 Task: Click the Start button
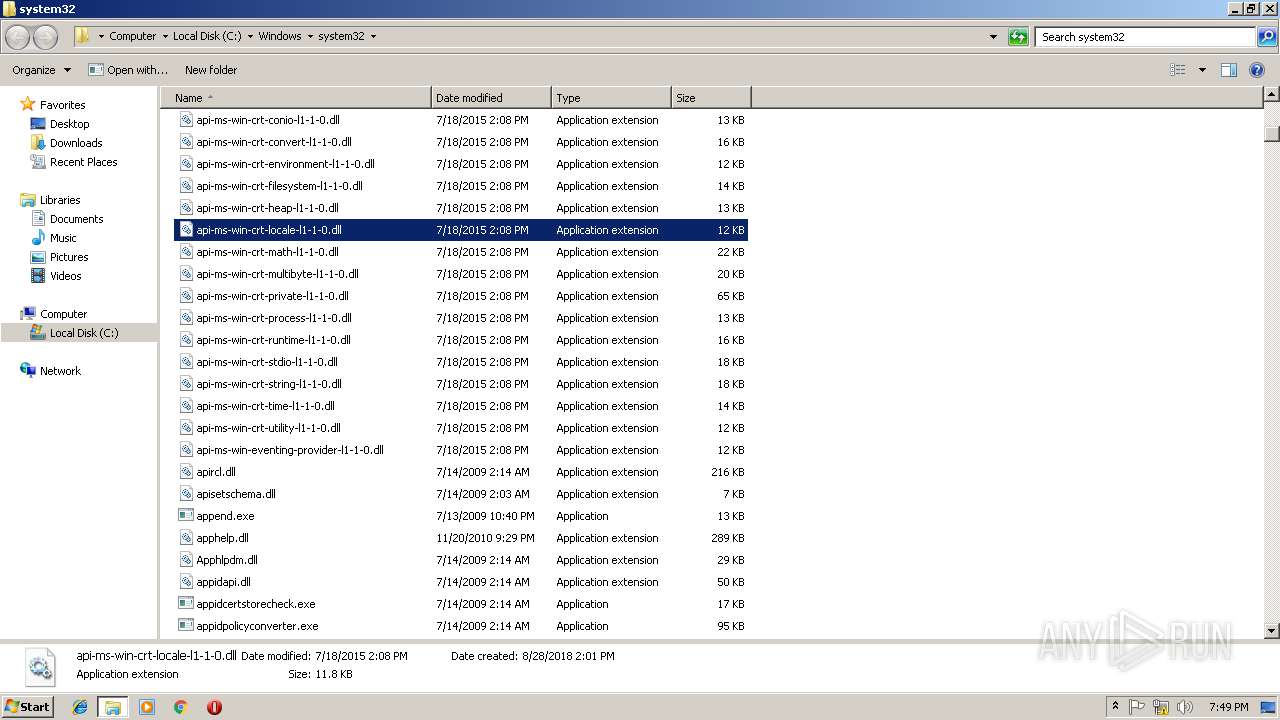pos(27,707)
